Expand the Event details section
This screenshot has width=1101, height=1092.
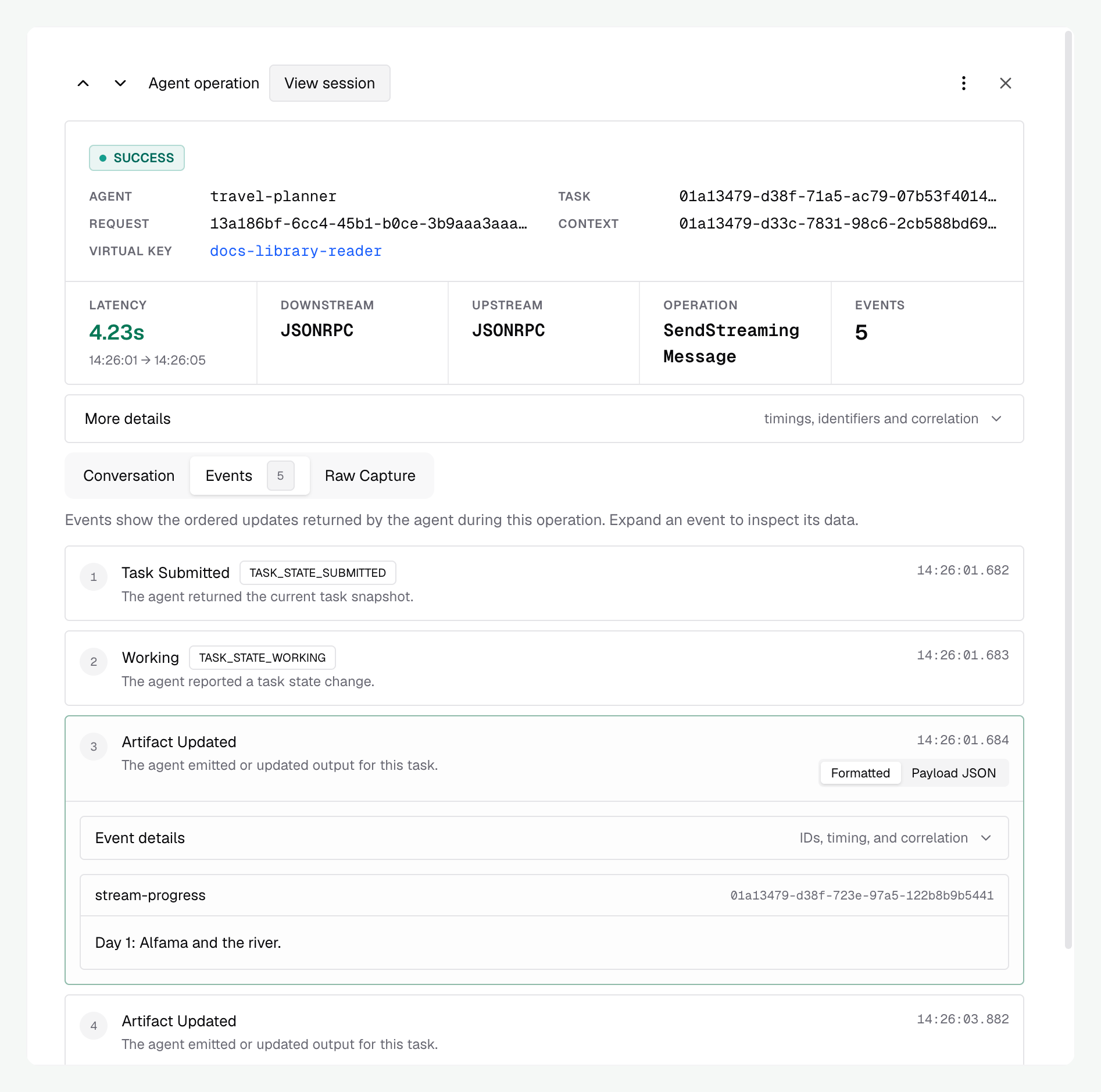(544, 838)
